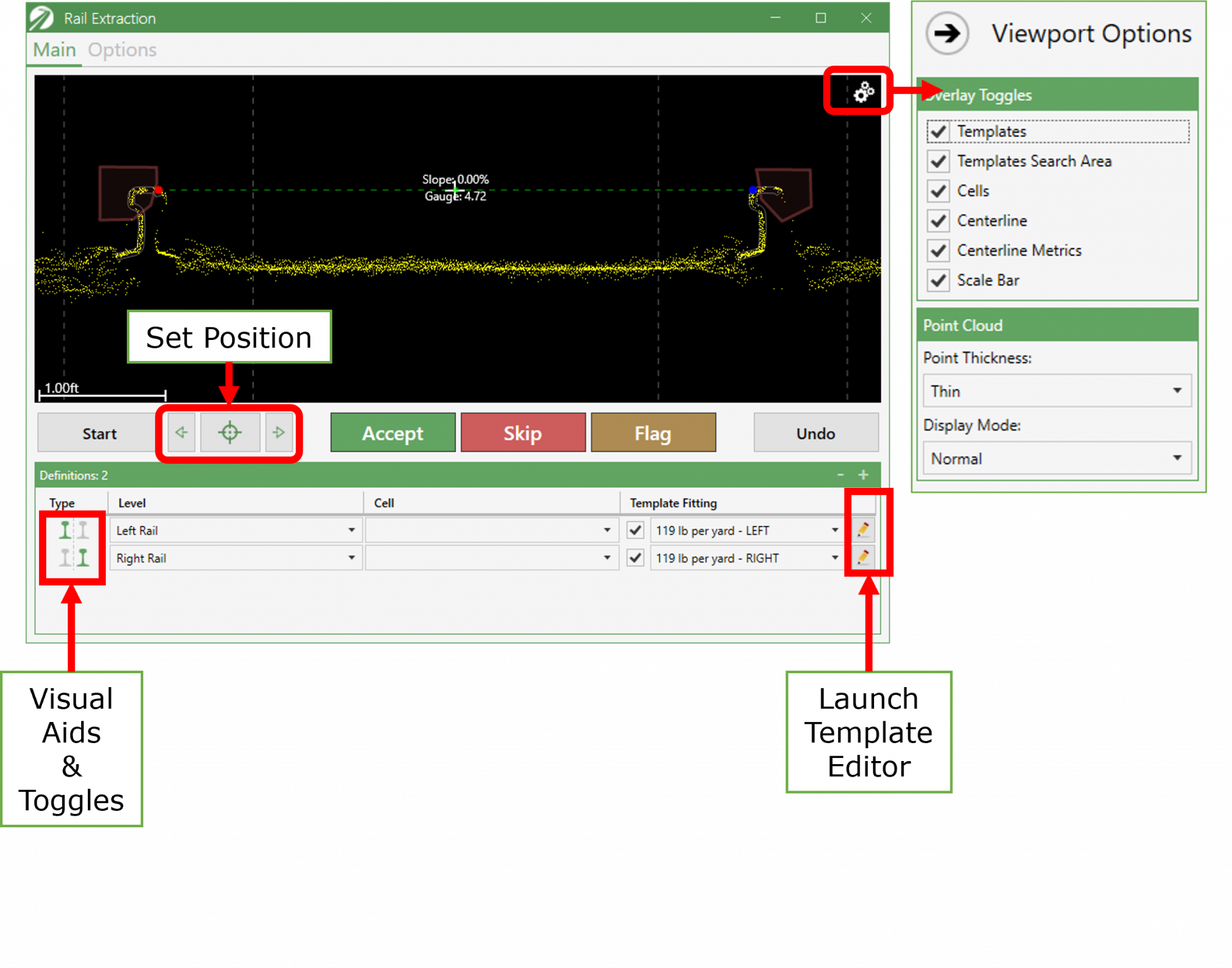Uncheck template fitting for Right Rail

pyautogui.click(x=635, y=558)
